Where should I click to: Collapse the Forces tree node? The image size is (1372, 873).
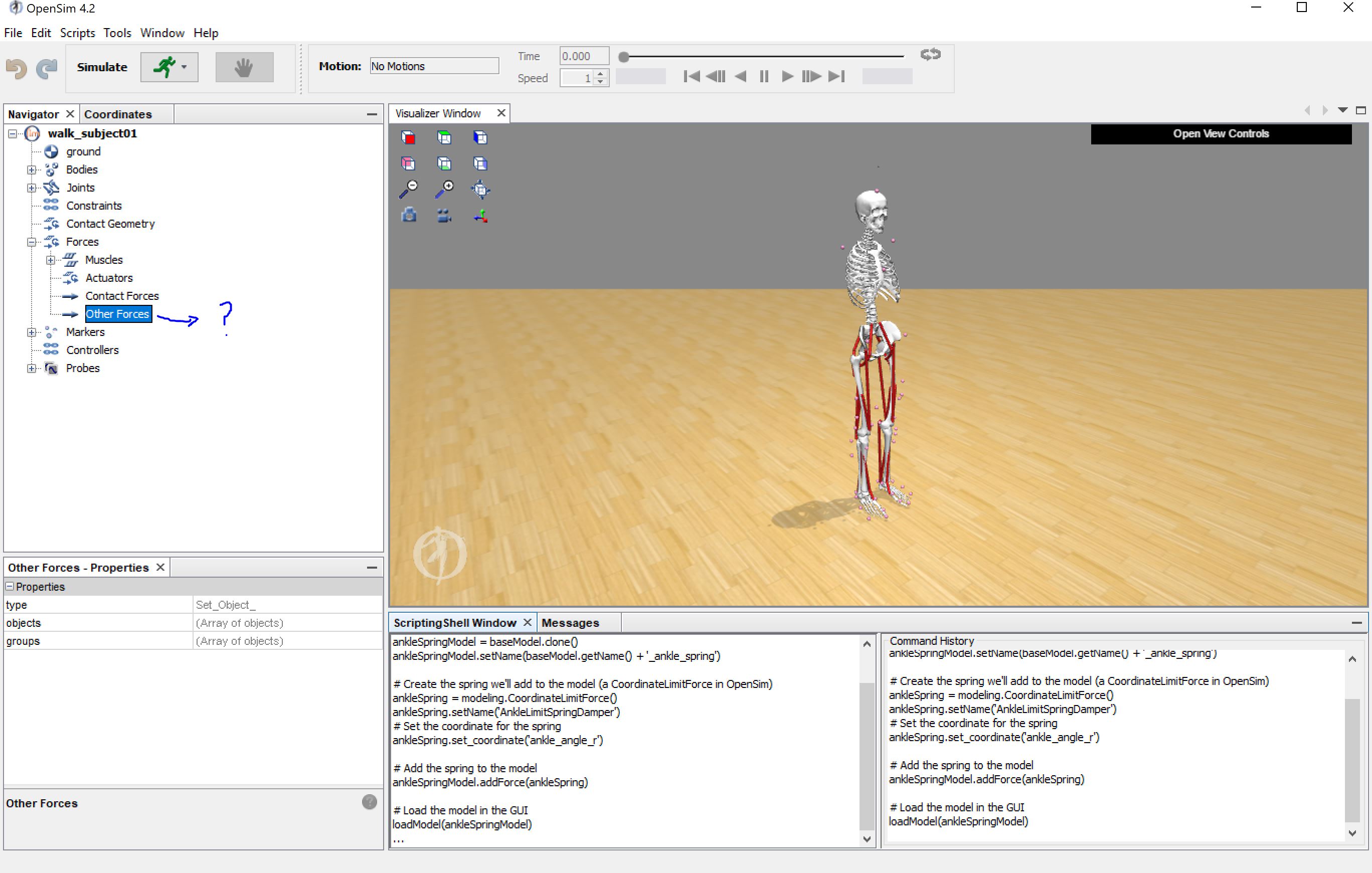click(x=31, y=242)
